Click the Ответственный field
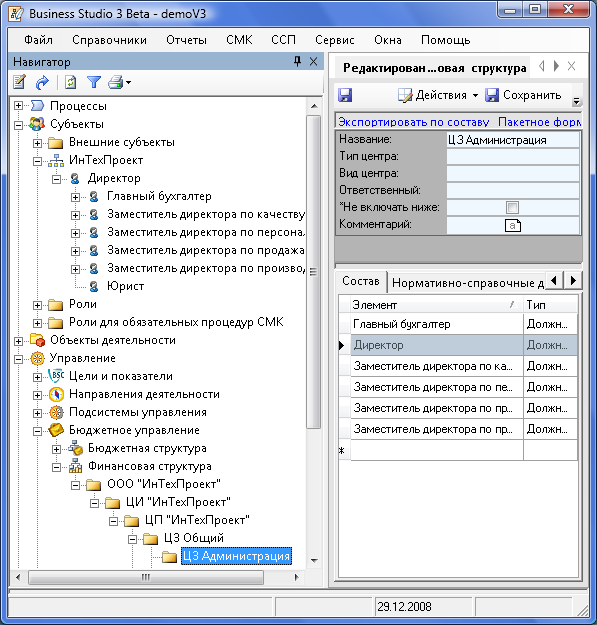This screenshot has height=625, width=597. [513, 191]
